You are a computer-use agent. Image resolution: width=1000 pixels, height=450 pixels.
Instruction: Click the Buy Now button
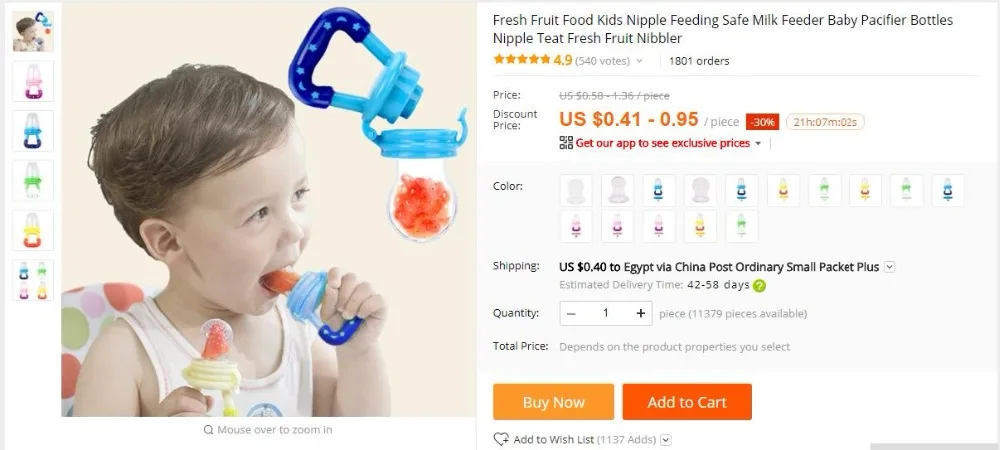(554, 402)
